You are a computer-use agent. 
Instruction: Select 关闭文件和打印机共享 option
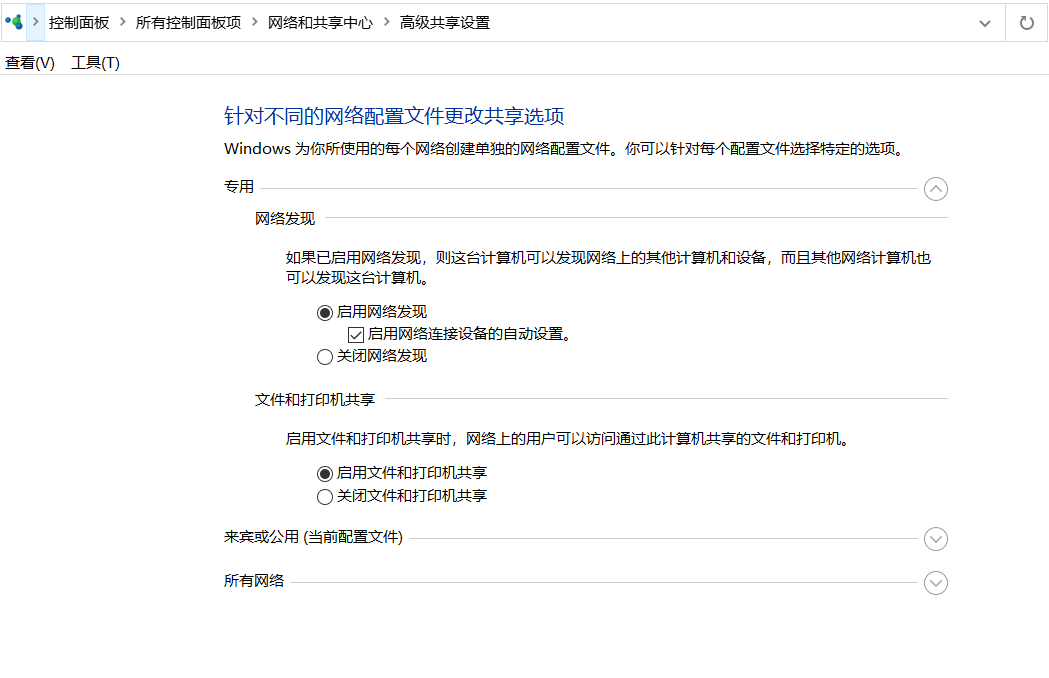pos(325,497)
